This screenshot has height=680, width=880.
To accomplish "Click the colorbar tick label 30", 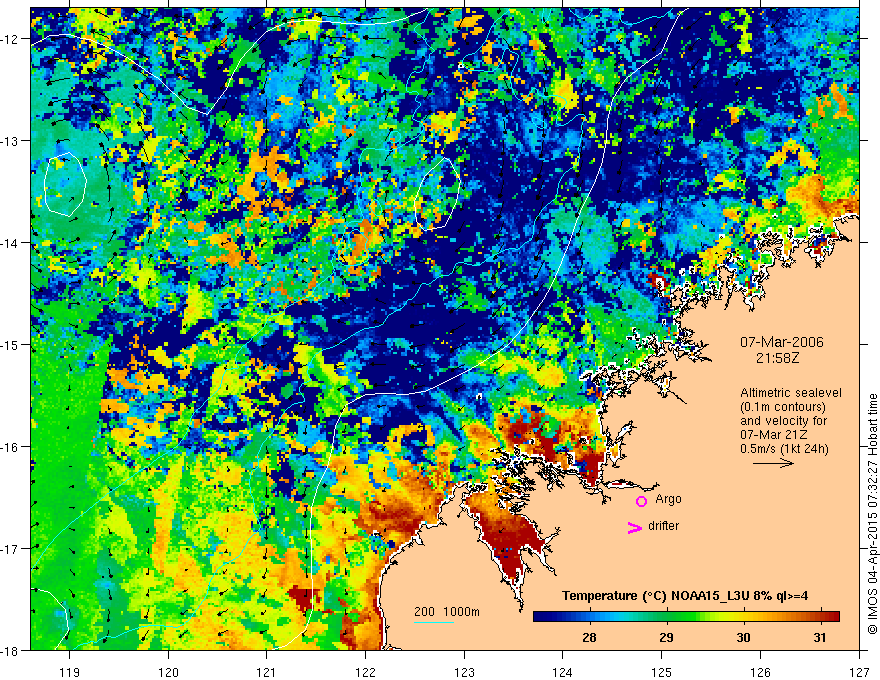I will coord(743,638).
